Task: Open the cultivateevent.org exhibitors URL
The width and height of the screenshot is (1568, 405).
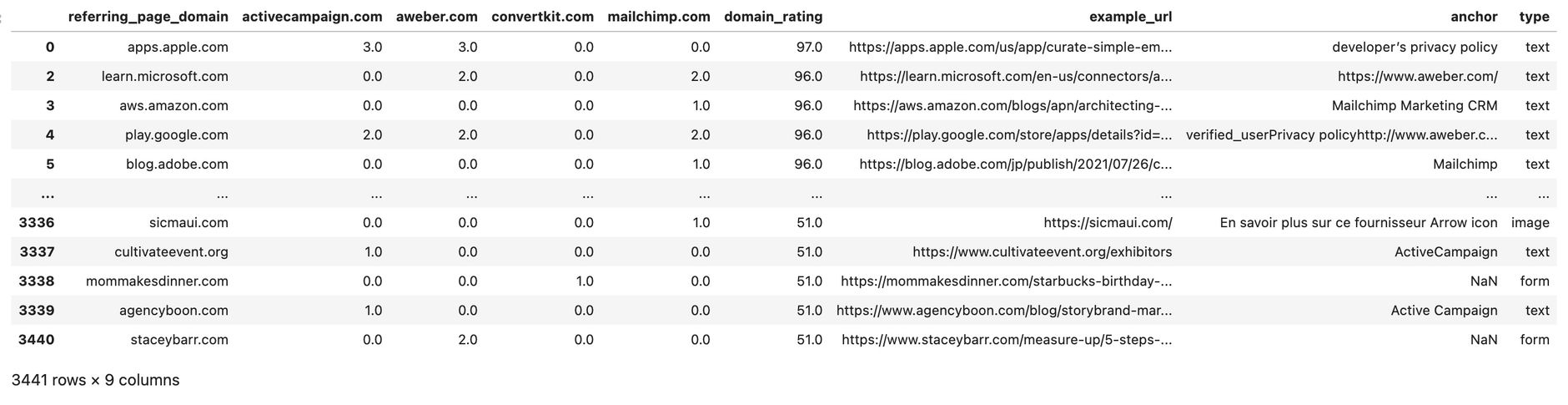Action: [x=1042, y=252]
